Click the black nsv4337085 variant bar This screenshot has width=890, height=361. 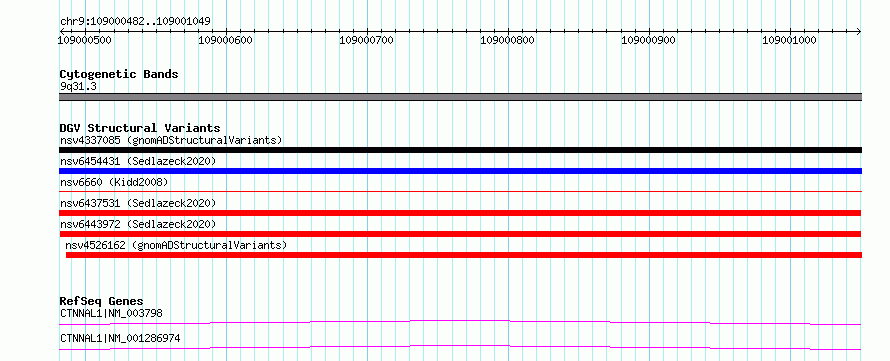(460, 150)
